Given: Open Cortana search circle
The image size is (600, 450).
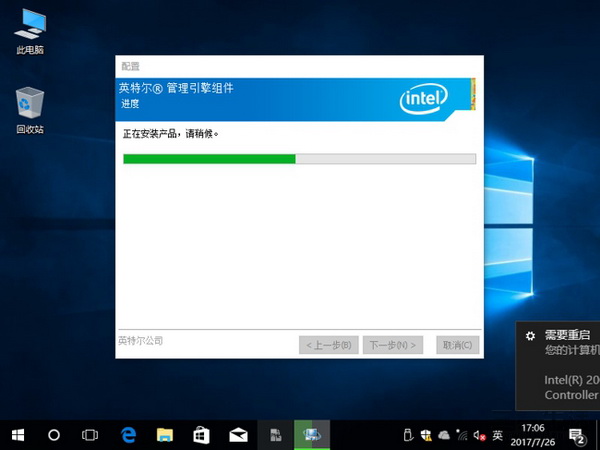Looking at the screenshot, I should [54, 435].
